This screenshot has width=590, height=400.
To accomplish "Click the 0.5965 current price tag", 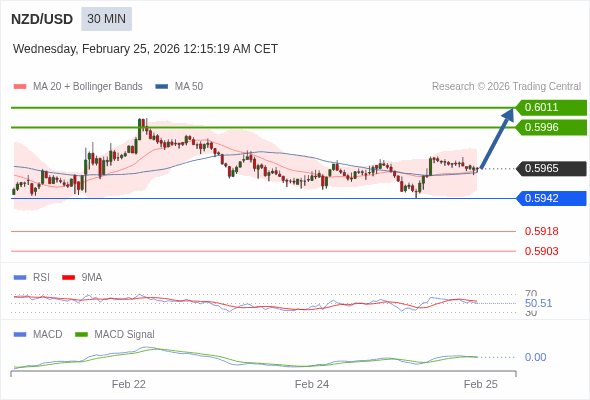I will [x=551, y=168].
